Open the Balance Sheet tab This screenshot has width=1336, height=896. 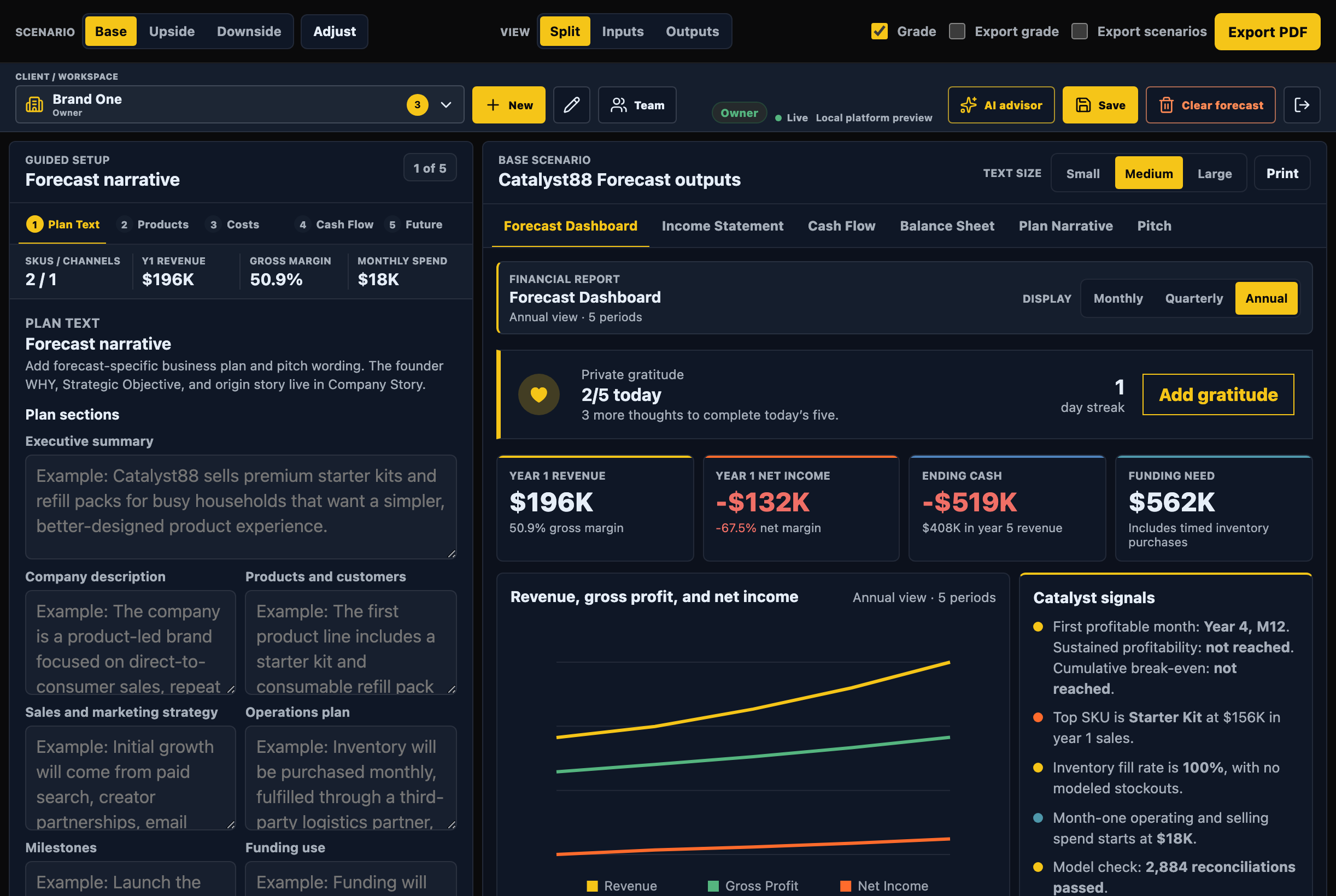tap(947, 226)
